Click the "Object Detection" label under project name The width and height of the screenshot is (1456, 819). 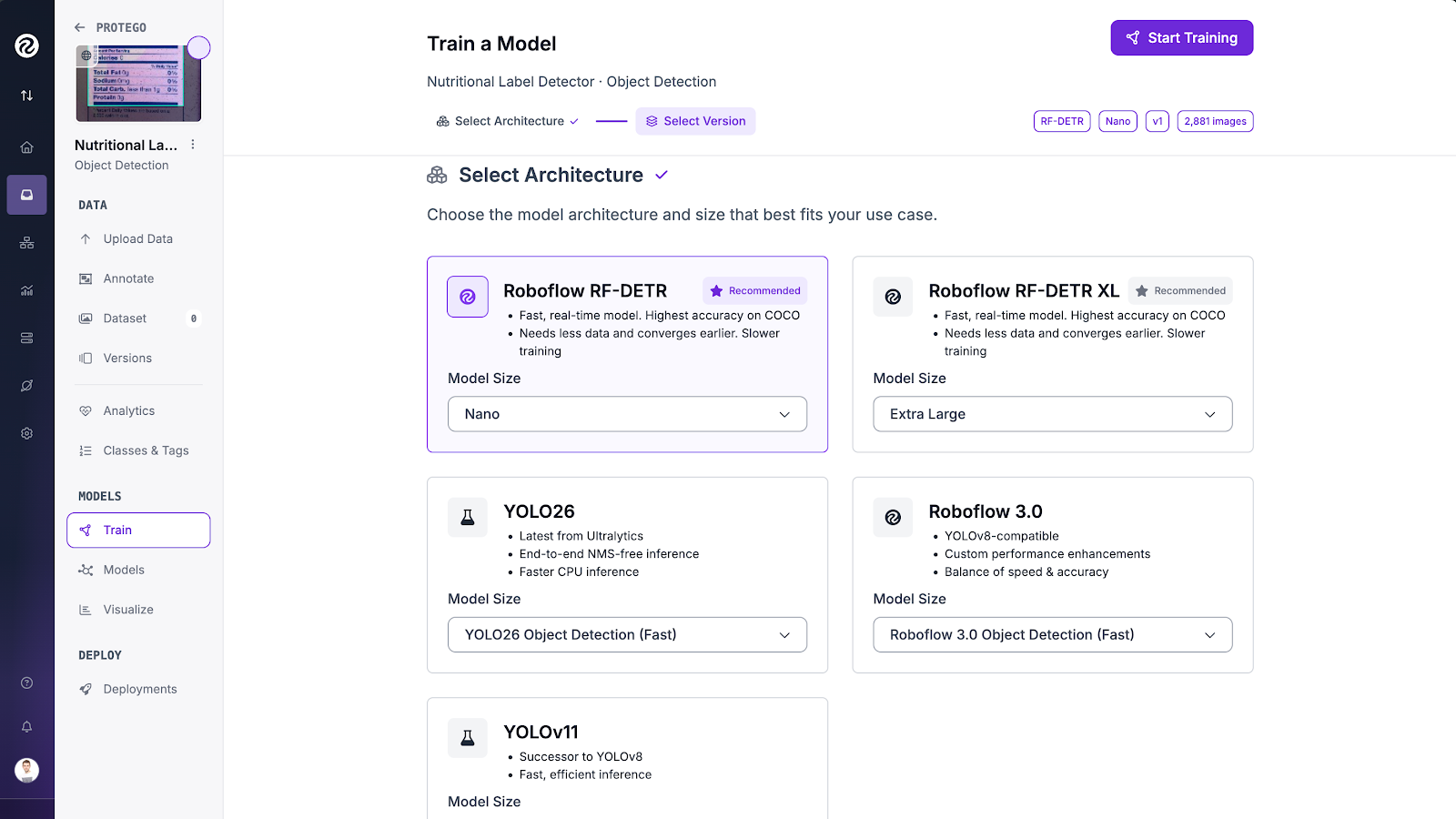tap(121, 166)
